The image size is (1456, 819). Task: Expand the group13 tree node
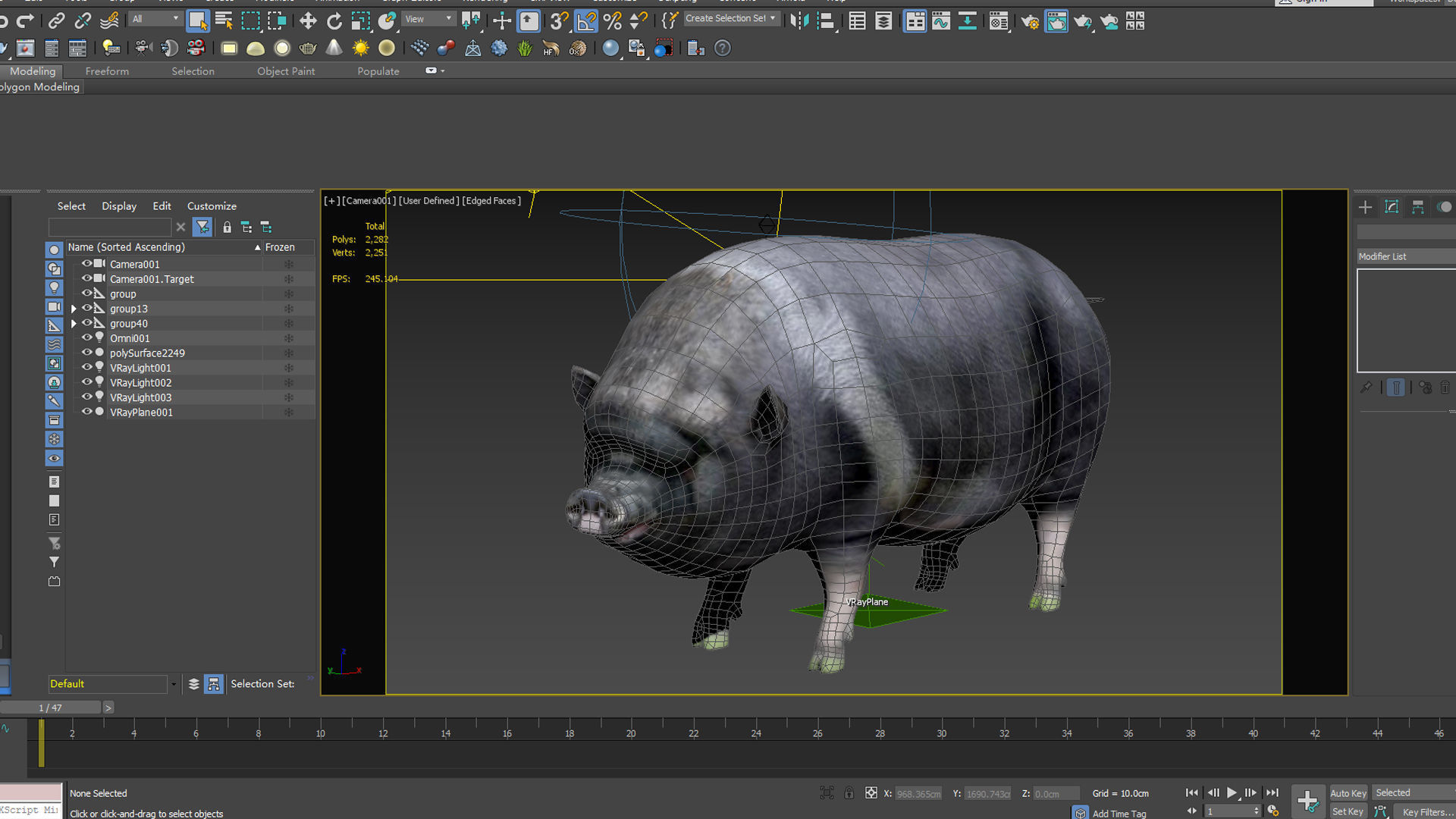74,309
